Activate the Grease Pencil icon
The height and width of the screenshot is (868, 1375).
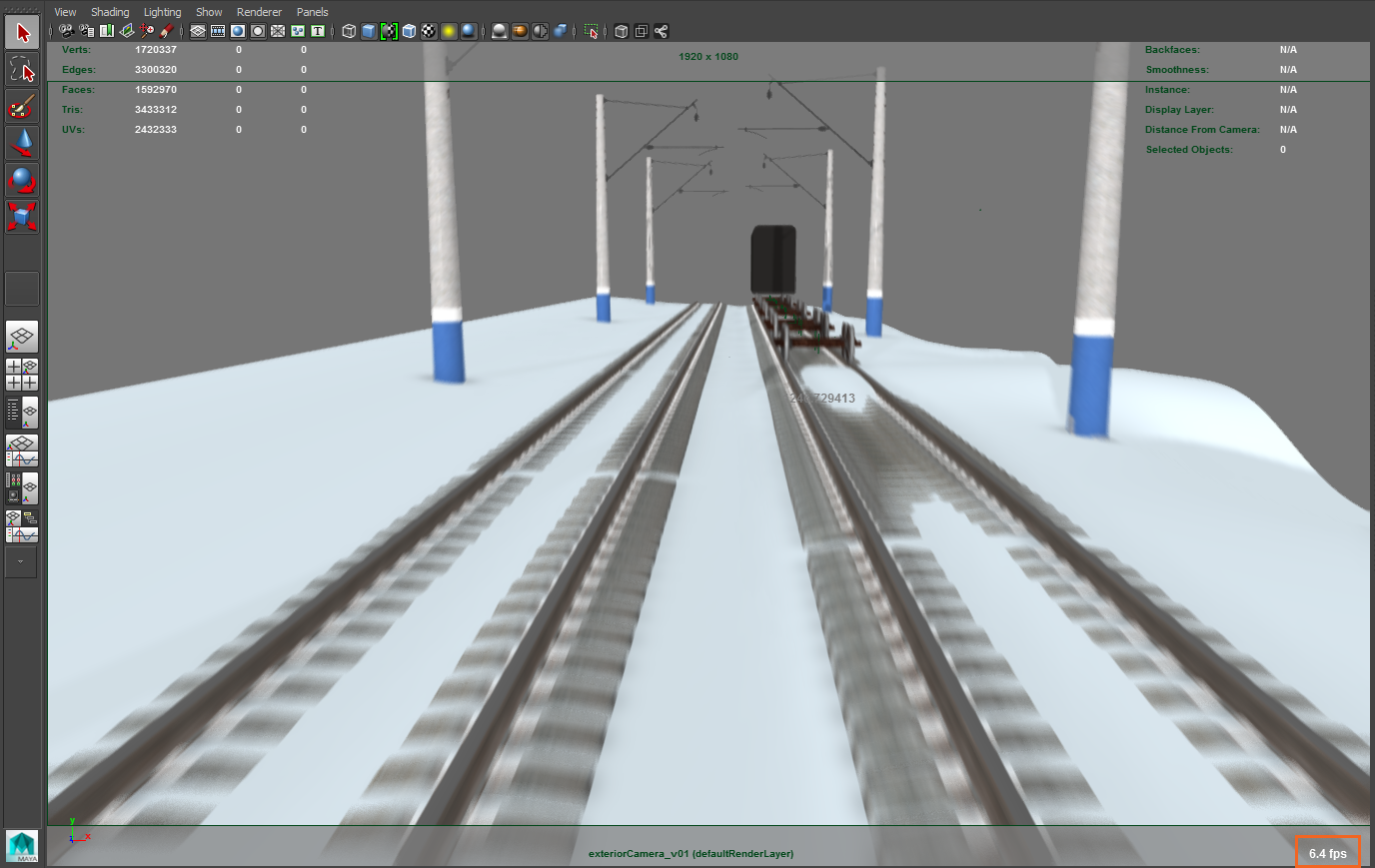coord(167,31)
